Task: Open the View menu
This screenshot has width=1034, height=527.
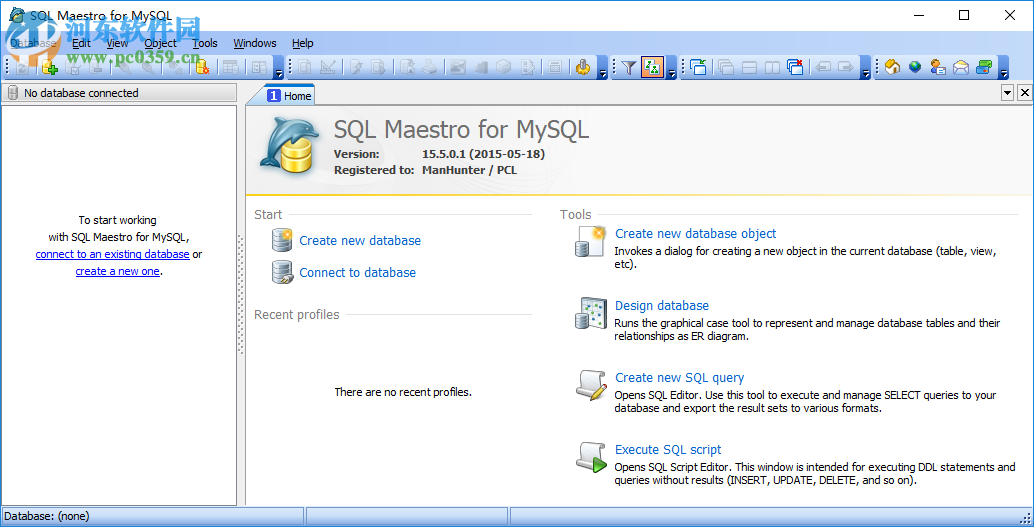Action: pos(117,43)
